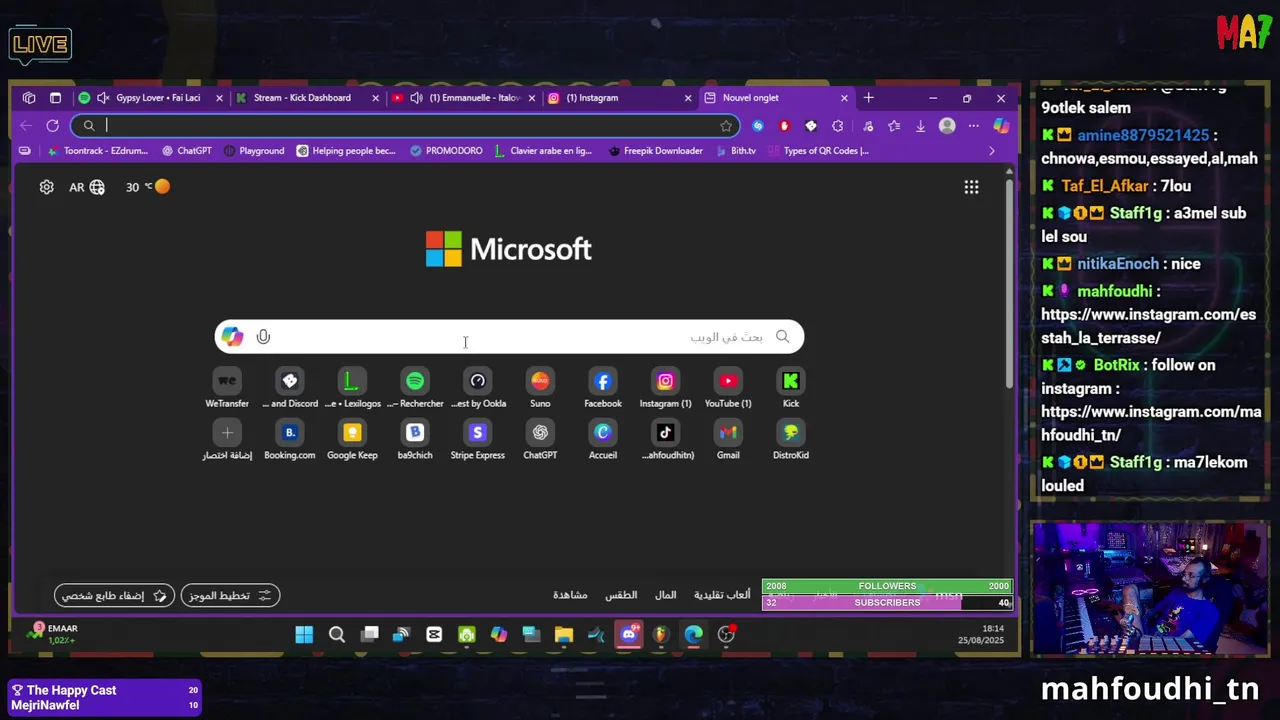Open the Bith.tv bookmark
This screenshot has width=1280, height=720.
[x=735, y=151]
